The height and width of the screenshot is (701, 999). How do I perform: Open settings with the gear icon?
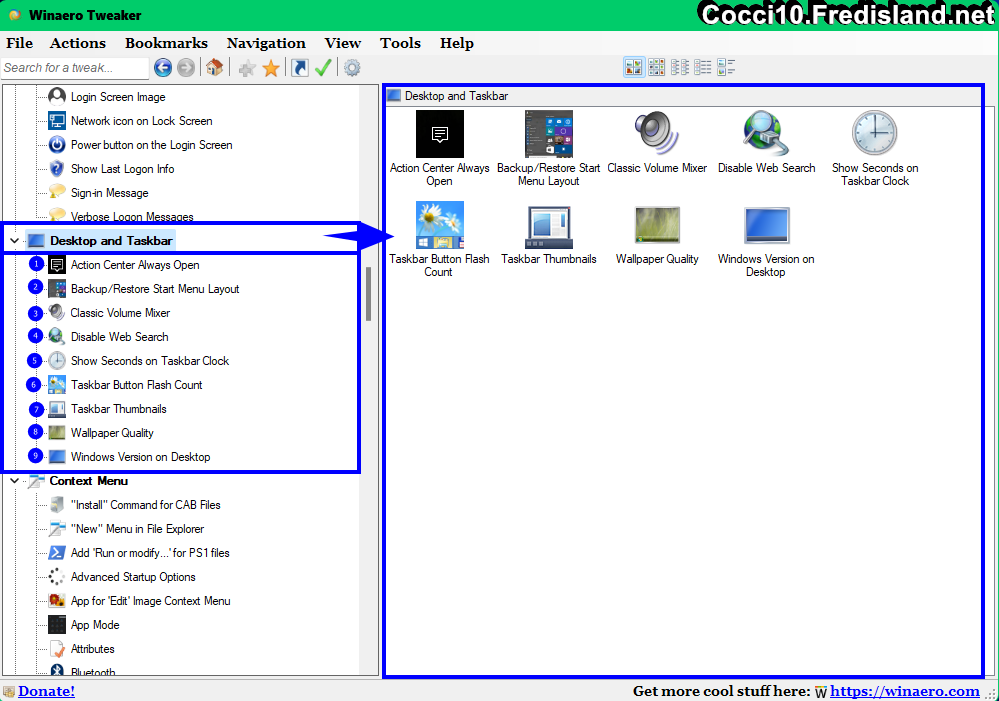[352, 68]
